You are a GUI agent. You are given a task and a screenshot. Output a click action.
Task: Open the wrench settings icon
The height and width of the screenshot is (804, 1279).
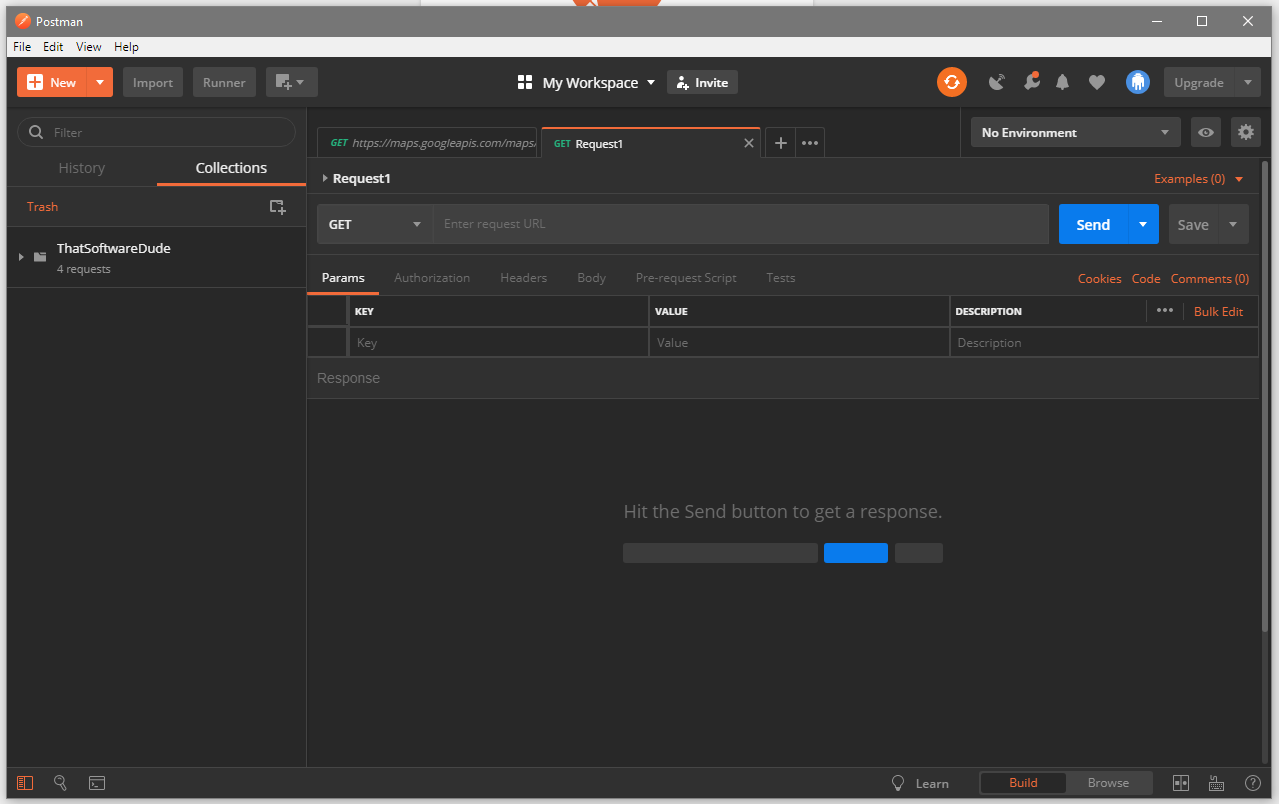(1031, 82)
